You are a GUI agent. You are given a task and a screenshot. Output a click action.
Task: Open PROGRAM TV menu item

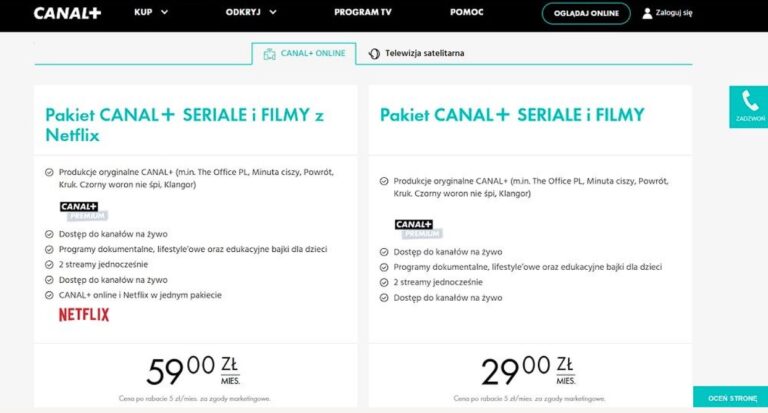(x=362, y=13)
